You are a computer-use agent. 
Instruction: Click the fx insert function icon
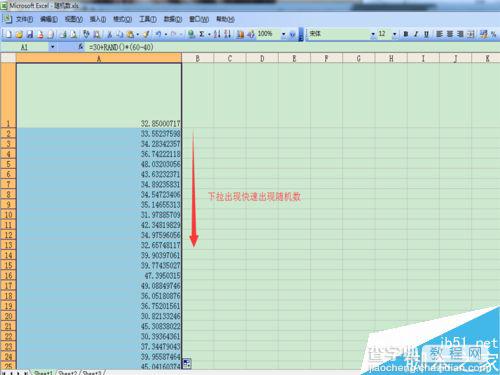[81, 47]
